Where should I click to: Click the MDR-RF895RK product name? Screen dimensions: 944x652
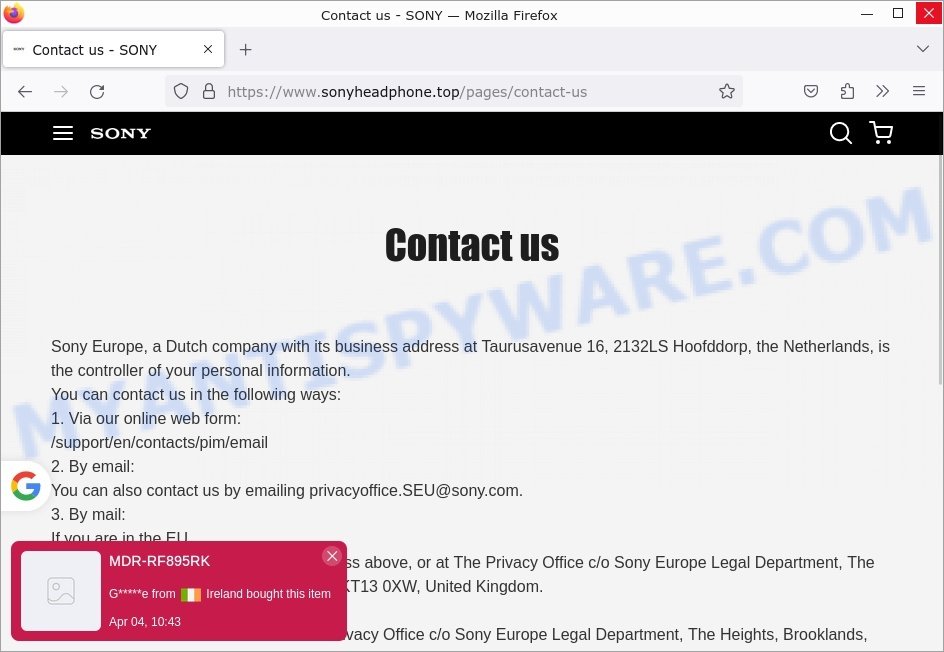160,561
